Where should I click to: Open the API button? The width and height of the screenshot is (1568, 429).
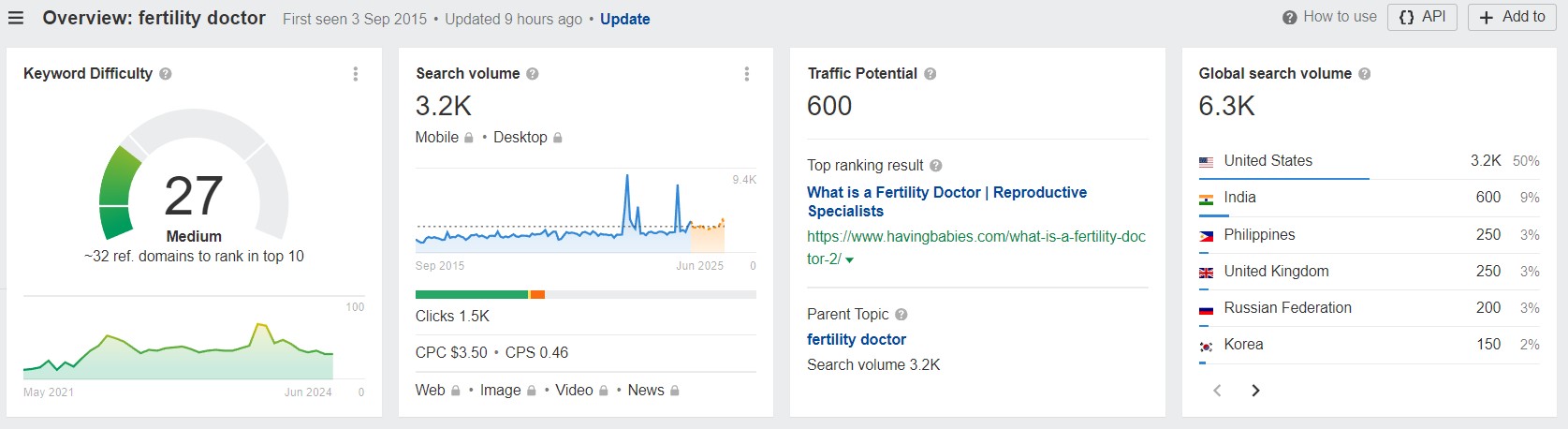point(1422,17)
